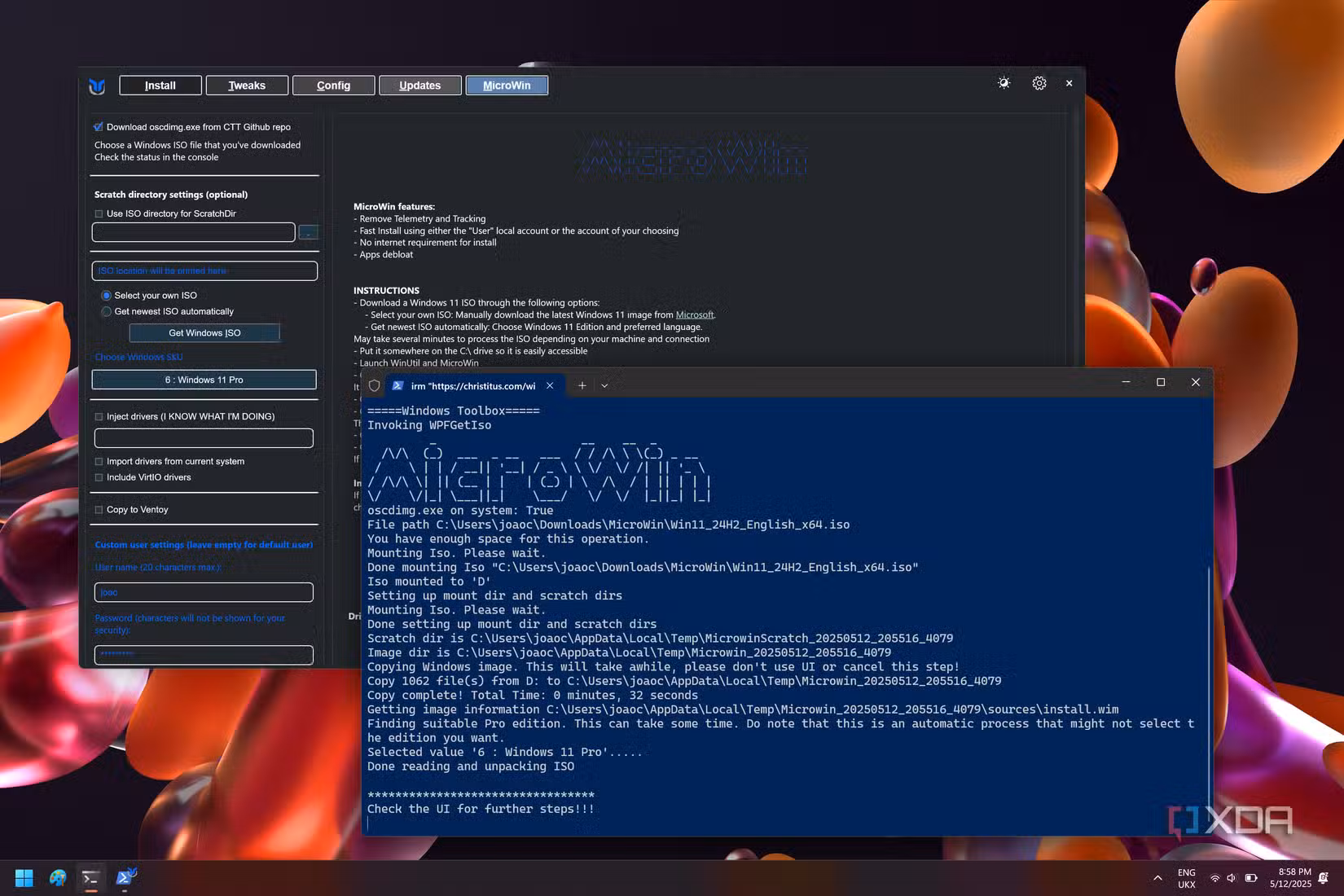This screenshot has width=1344, height=896.
Task: Uncheck Download oscdimg.exe from CTT Github repo
Action: (99, 127)
